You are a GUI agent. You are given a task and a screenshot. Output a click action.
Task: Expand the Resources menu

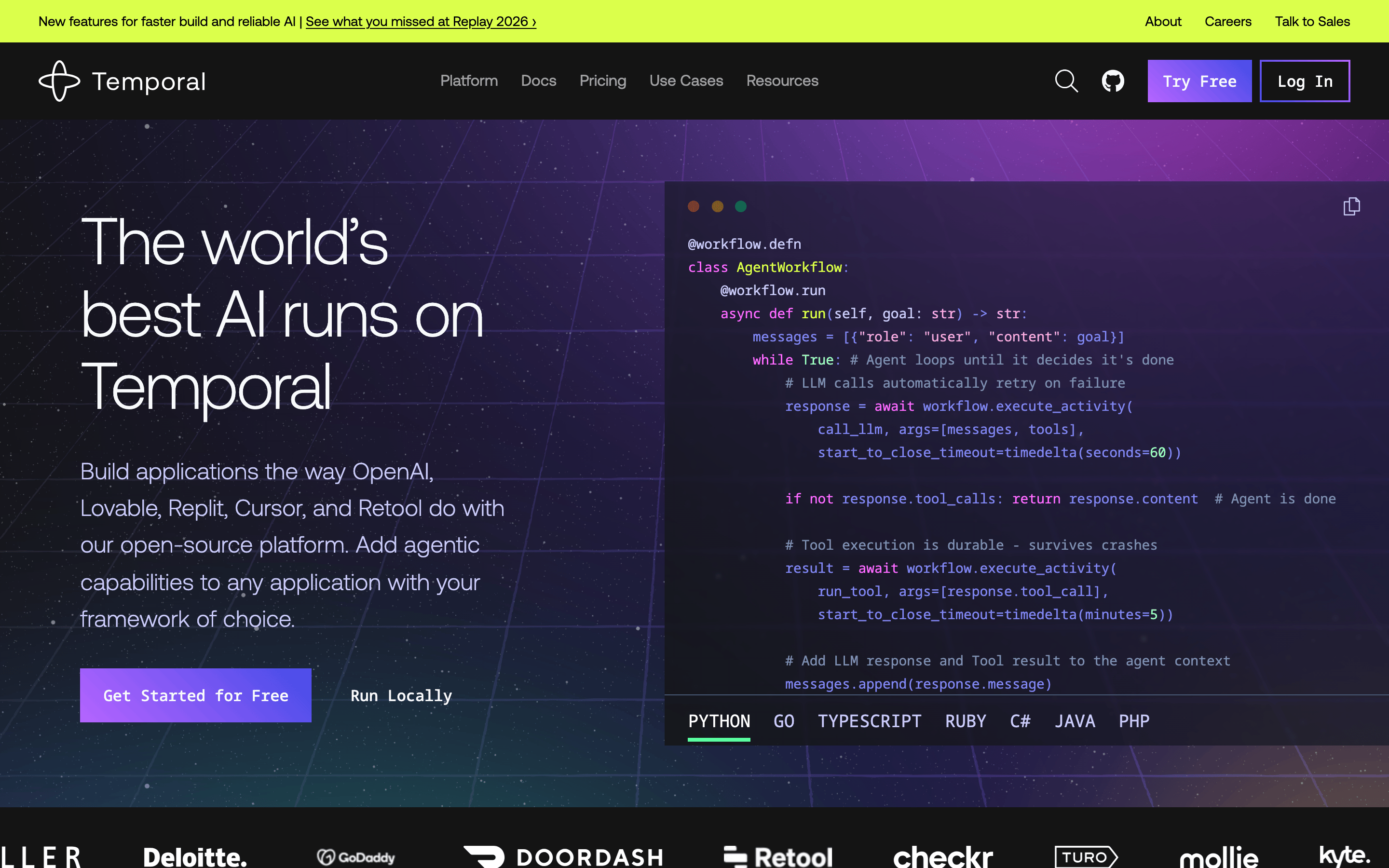click(782, 81)
